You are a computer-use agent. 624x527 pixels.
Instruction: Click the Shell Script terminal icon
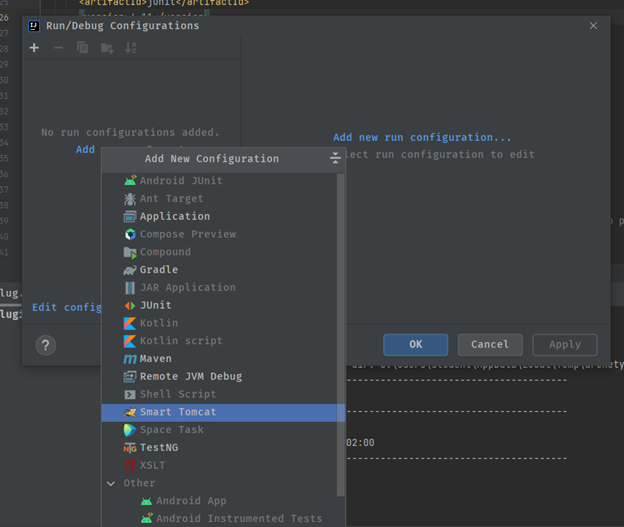pos(130,394)
